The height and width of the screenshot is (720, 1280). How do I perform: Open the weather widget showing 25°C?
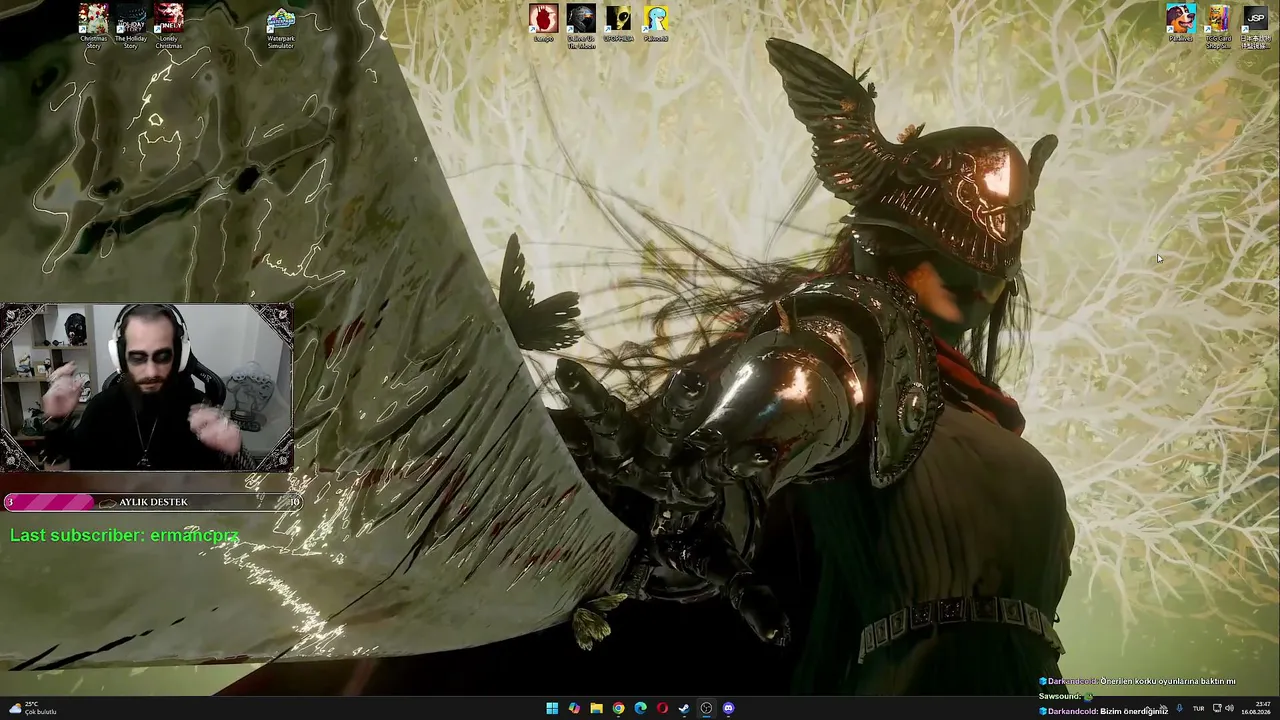[32, 708]
